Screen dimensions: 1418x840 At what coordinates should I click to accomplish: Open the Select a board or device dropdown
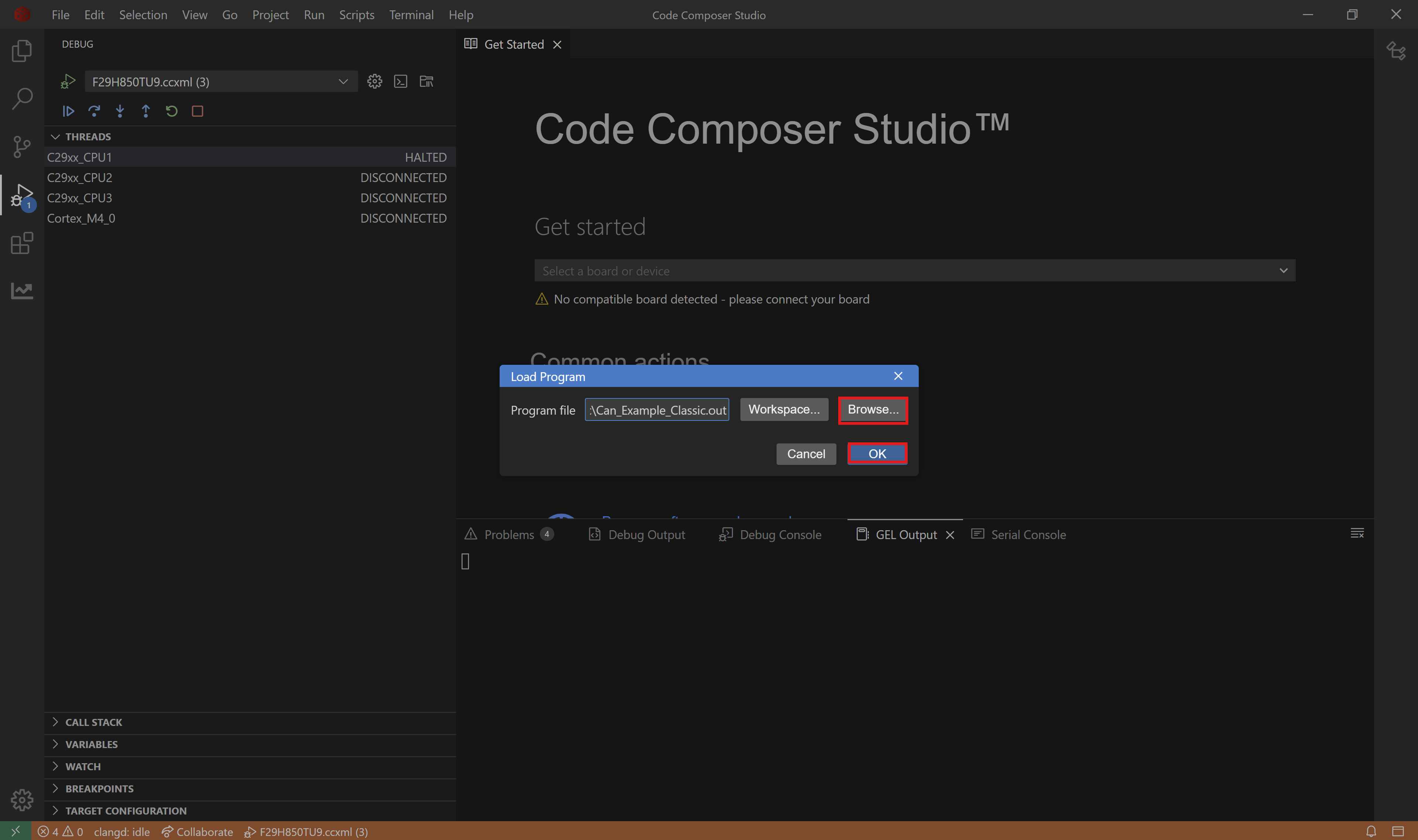point(1283,271)
